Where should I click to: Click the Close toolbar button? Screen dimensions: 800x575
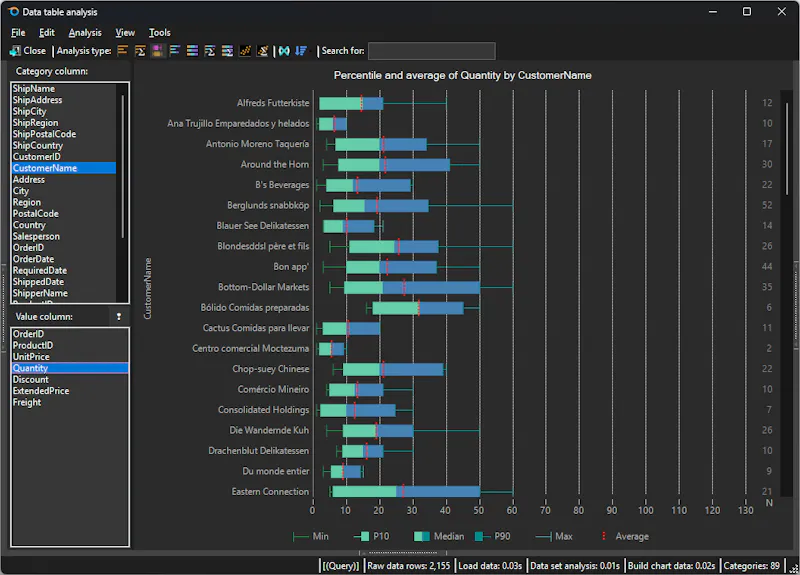[x=28, y=51]
